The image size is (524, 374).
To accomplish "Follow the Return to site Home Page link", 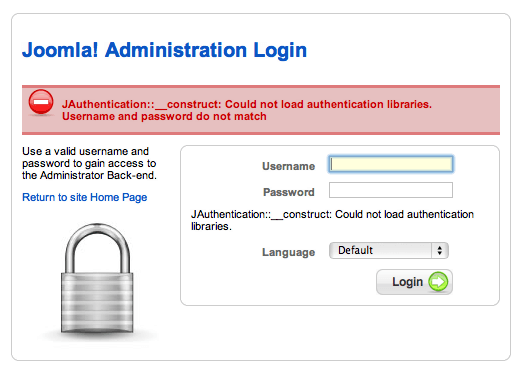I will coord(85,197).
